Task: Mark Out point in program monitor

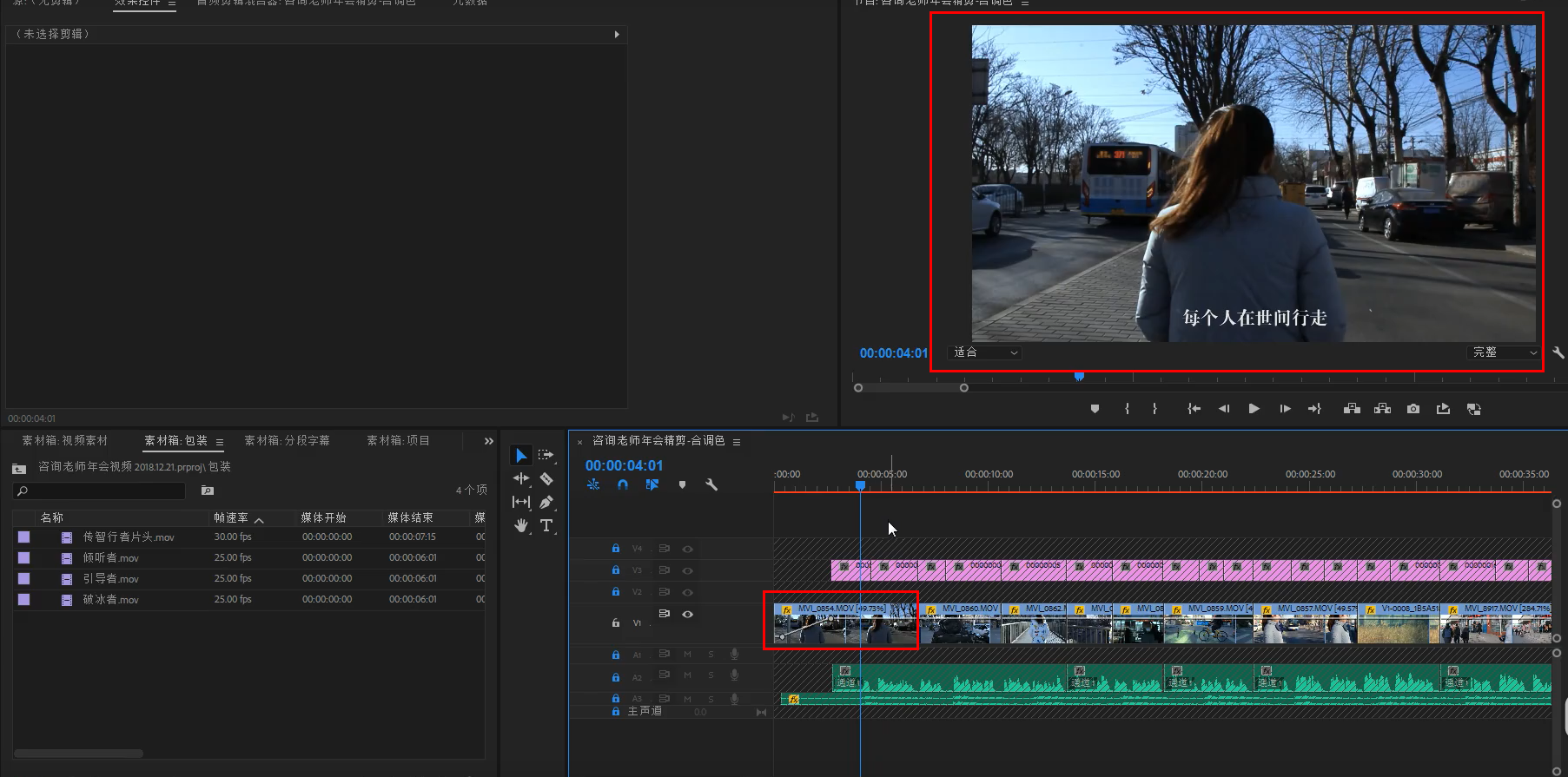Action: [1154, 409]
